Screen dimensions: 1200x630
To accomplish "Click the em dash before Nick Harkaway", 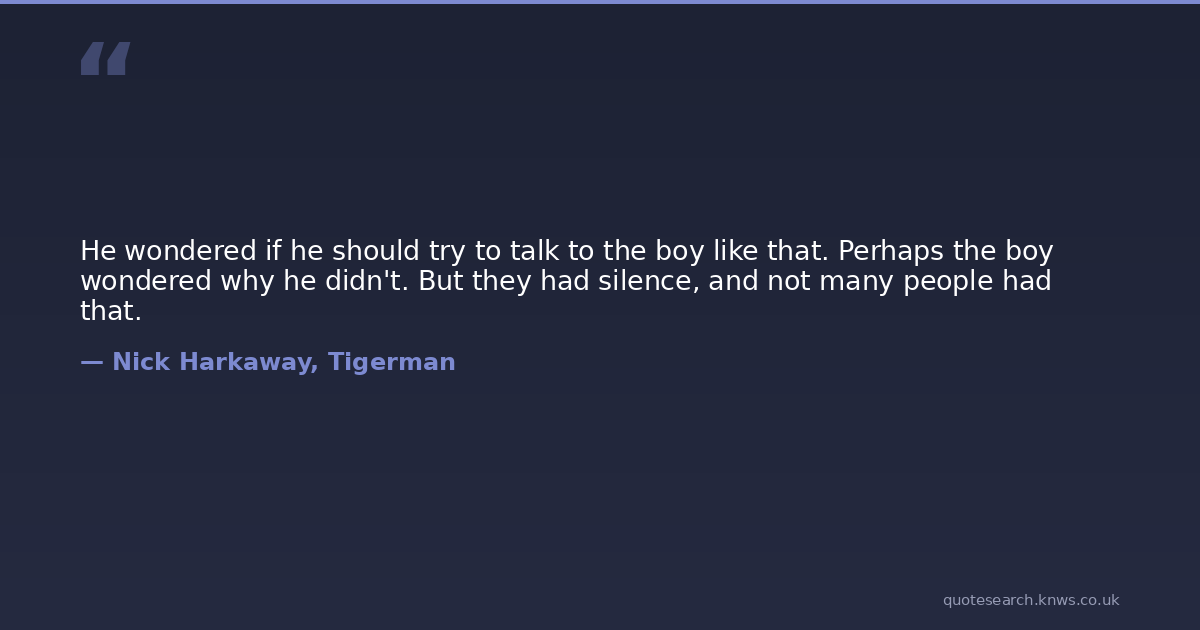I will coord(91,362).
